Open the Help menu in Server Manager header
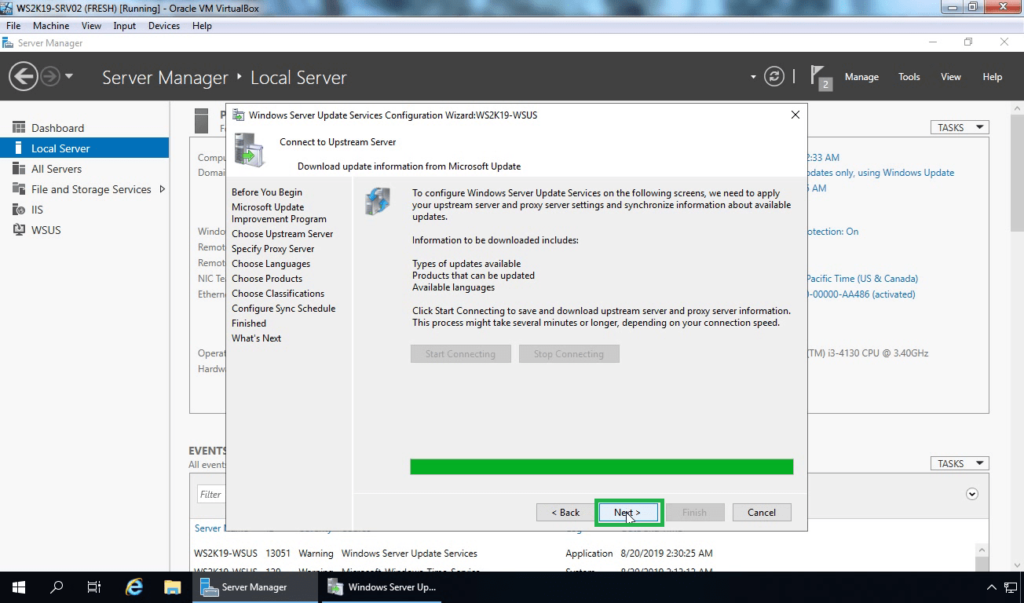Viewport: 1024px width, 603px height. [x=992, y=76]
